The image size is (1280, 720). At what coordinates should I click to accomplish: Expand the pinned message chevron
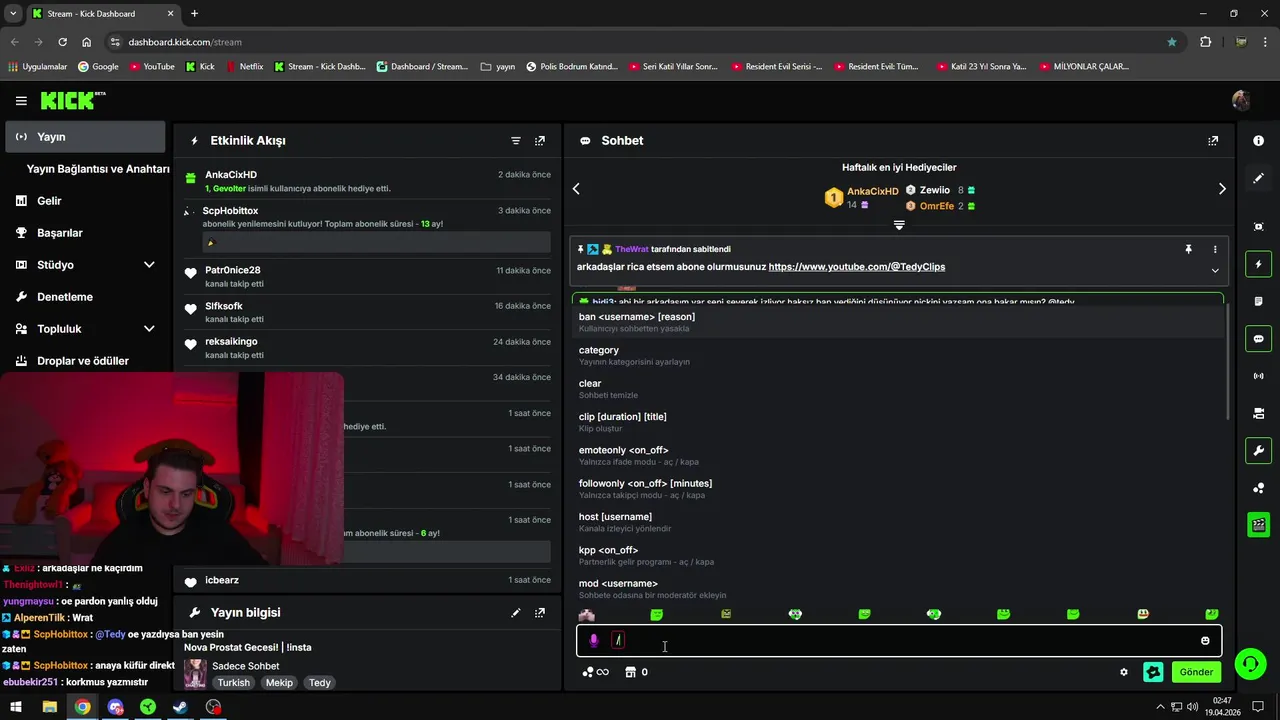pyautogui.click(x=1215, y=270)
